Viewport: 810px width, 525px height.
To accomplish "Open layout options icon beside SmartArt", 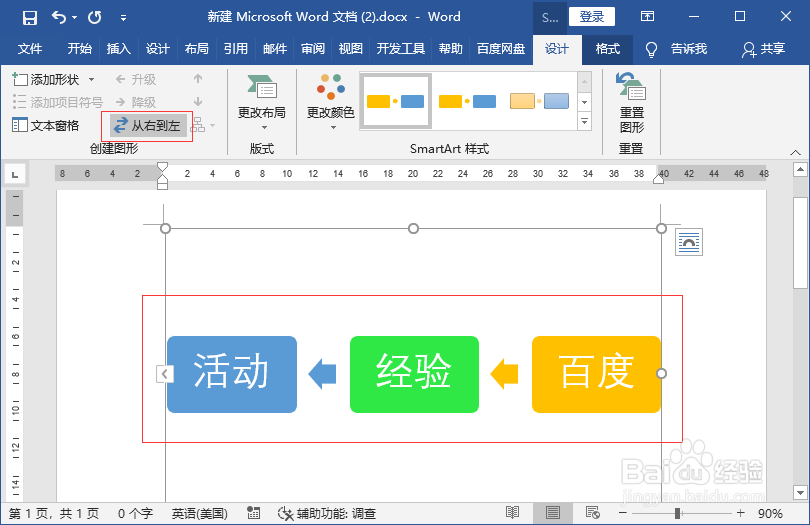I will coord(689,242).
